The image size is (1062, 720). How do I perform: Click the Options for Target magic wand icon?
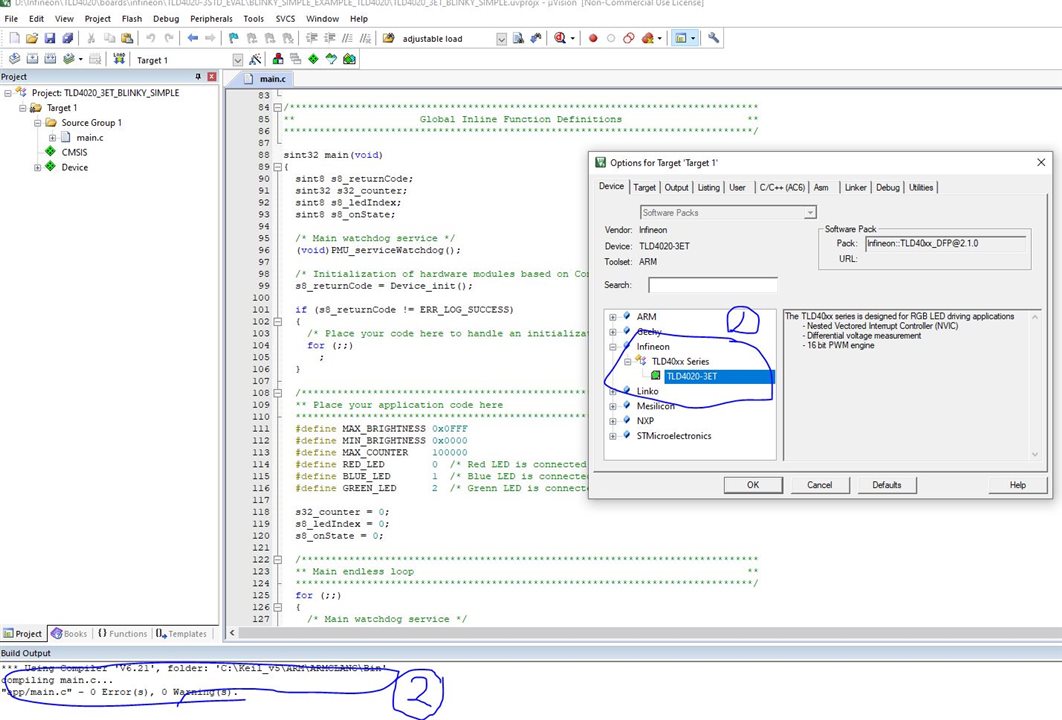click(x=255, y=60)
